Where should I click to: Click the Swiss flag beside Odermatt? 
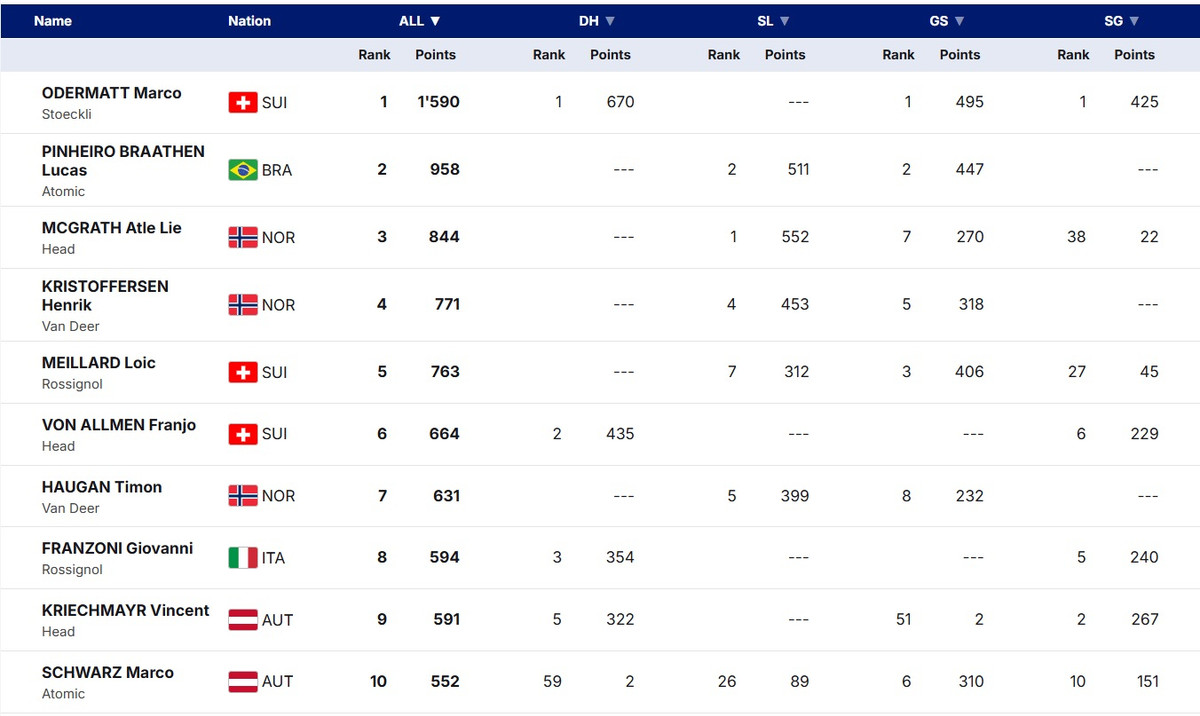[x=243, y=102]
